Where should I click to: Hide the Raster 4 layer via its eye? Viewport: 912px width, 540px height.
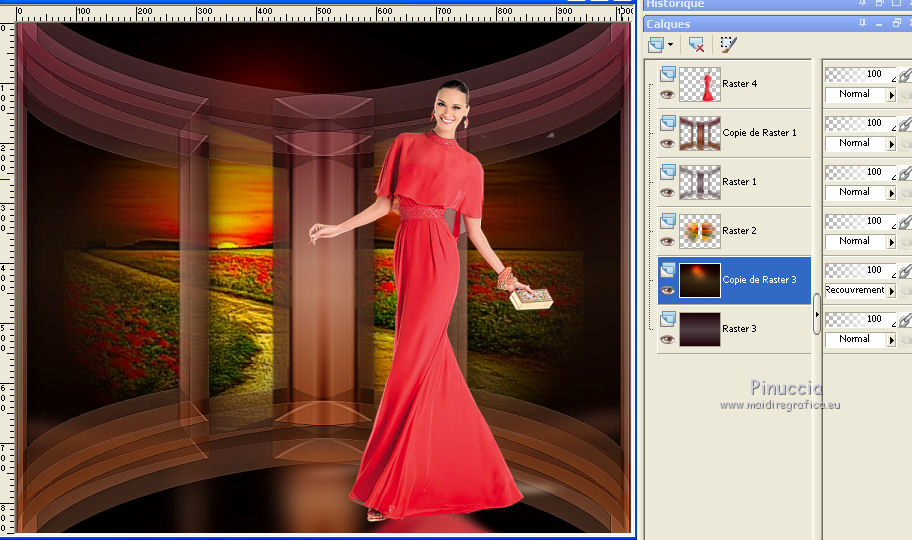(x=667, y=94)
